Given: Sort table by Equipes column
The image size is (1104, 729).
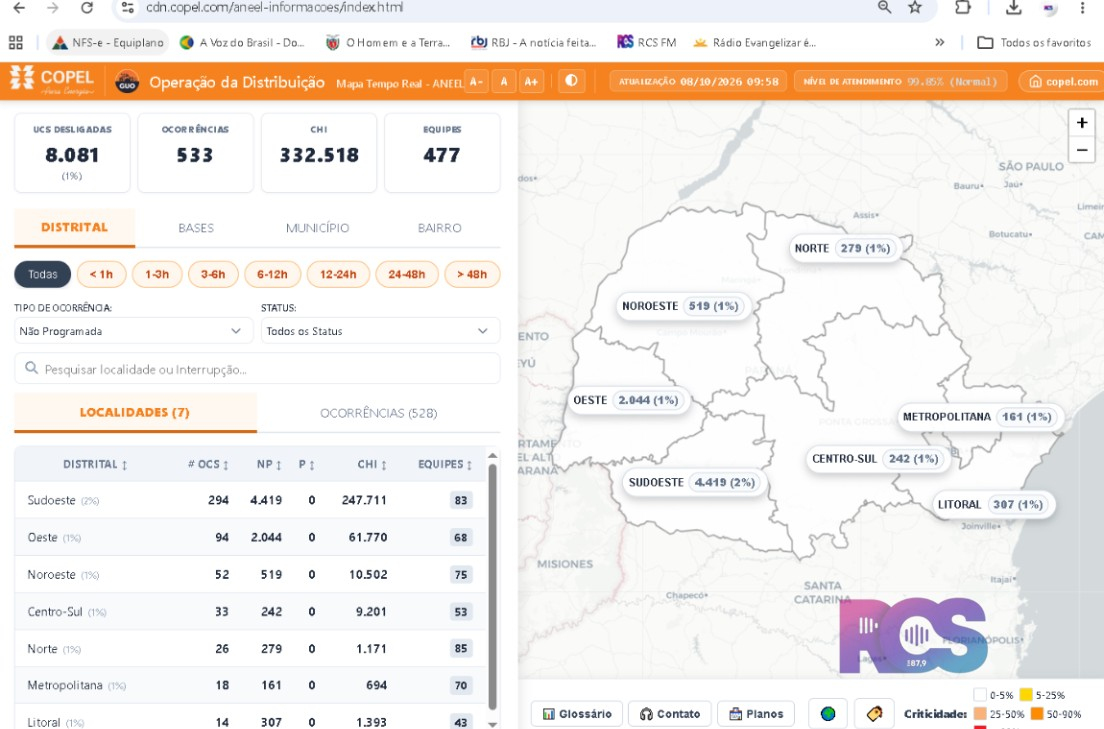Looking at the screenshot, I should 445,464.
